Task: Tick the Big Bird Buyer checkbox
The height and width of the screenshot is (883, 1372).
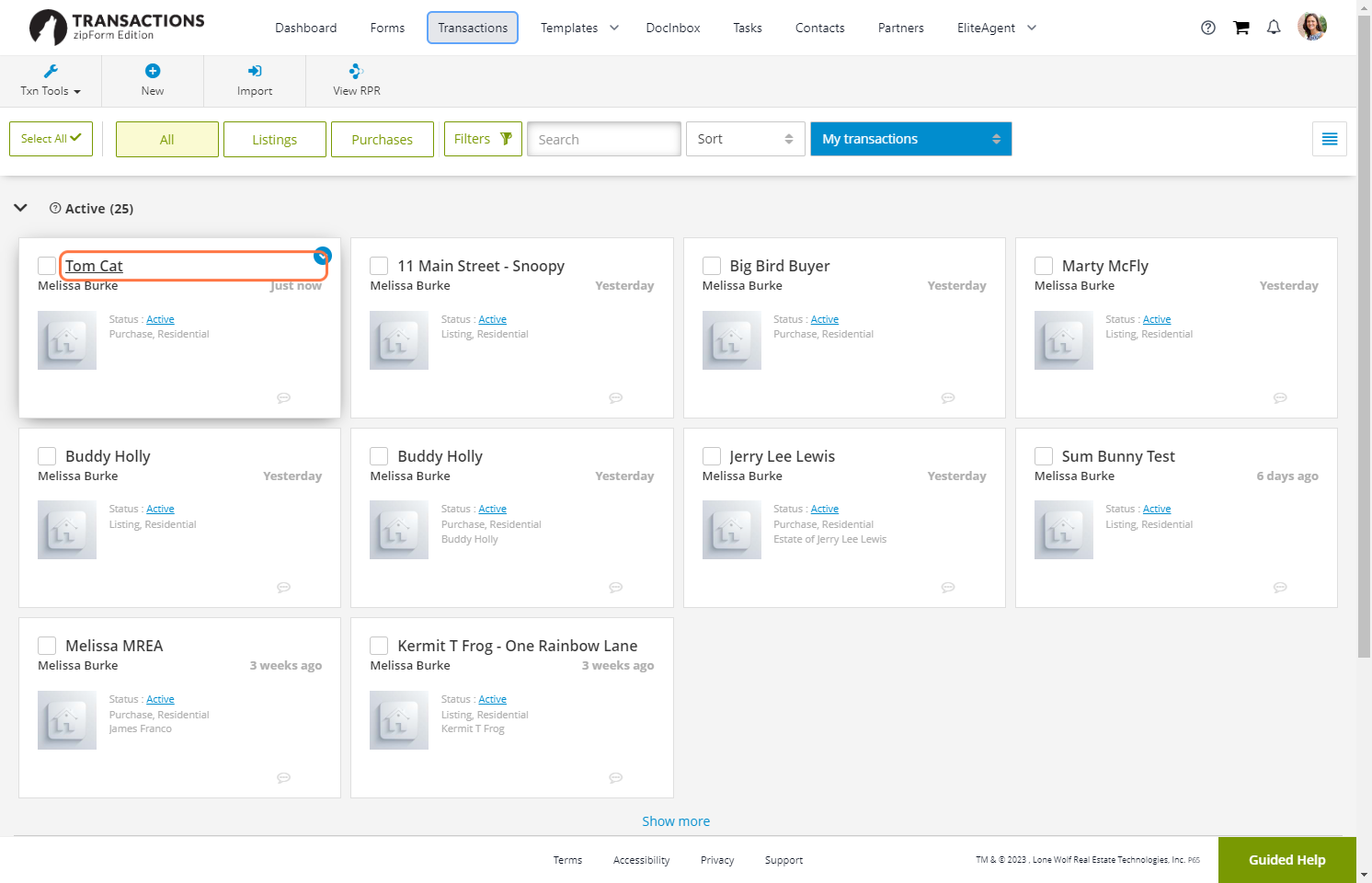Action: pyautogui.click(x=712, y=266)
